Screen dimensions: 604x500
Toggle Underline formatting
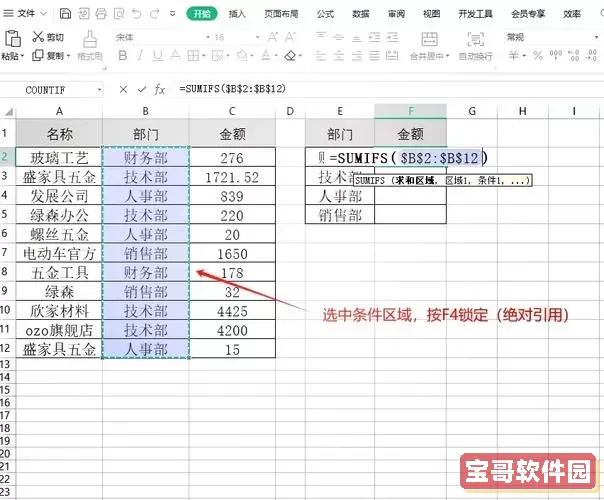(x=157, y=56)
